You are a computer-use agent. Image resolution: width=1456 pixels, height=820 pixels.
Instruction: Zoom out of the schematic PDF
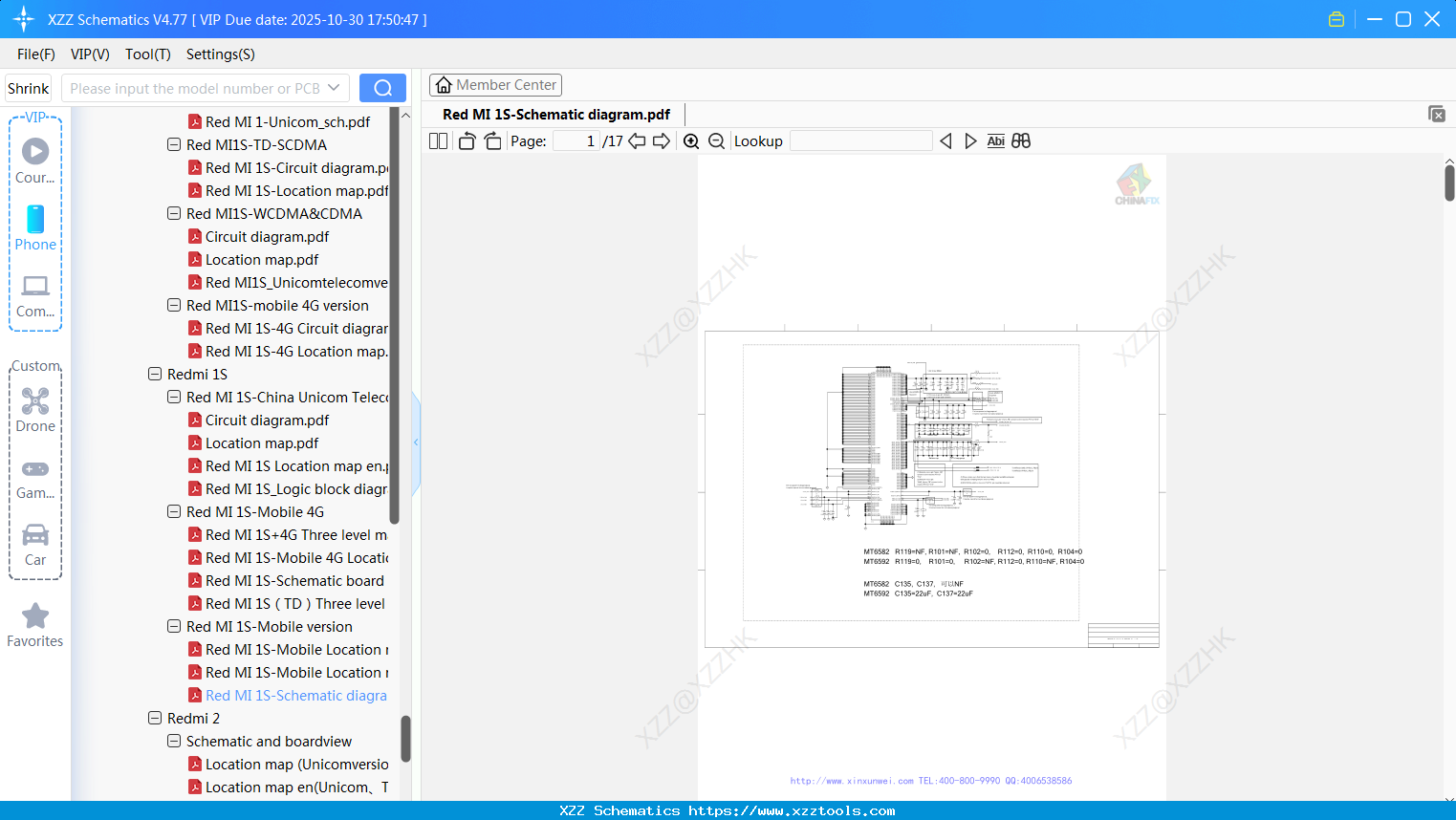tap(715, 140)
